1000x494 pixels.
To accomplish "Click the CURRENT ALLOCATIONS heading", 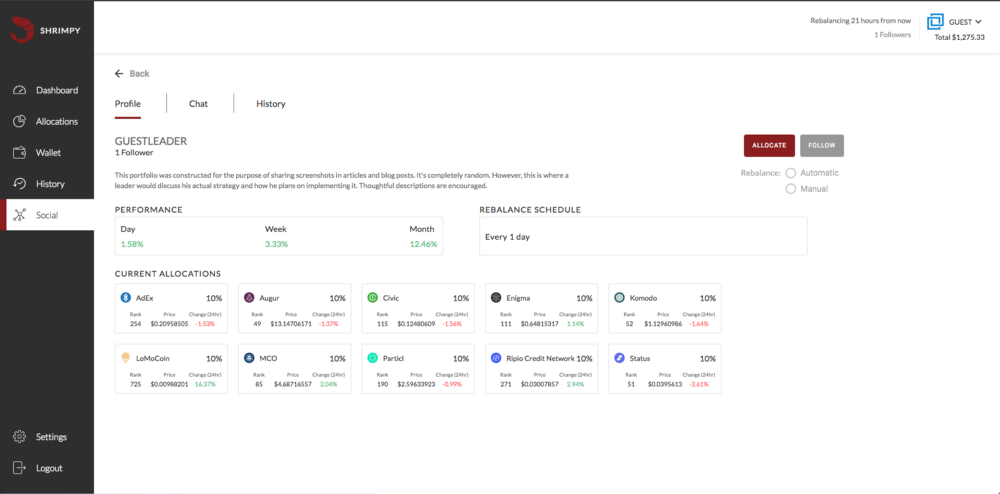I will (168, 273).
